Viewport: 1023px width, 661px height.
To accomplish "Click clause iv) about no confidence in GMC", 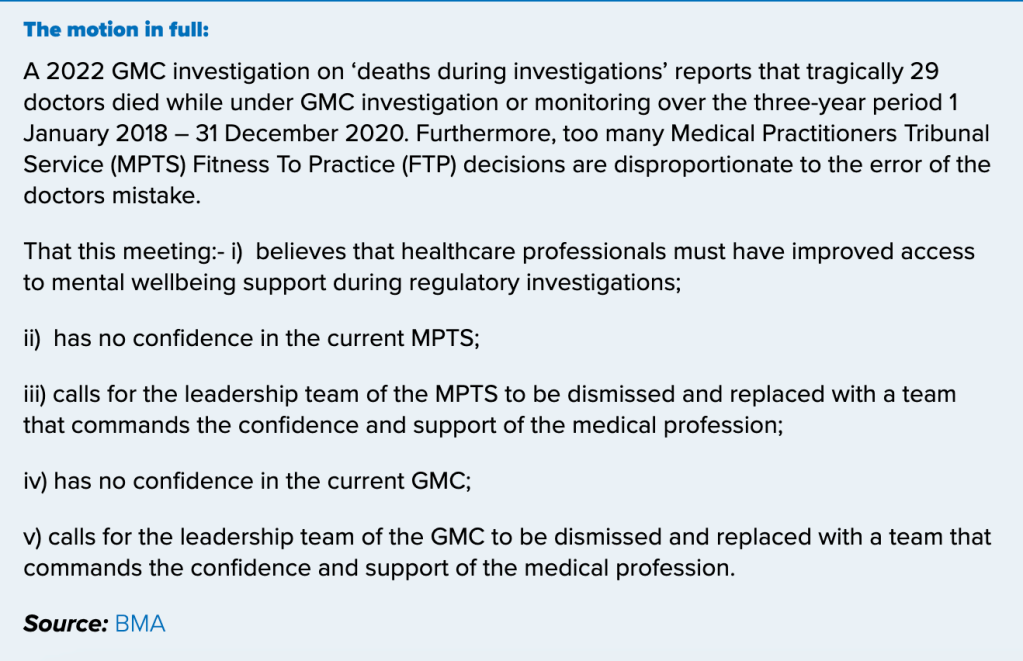I will [246, 481].
